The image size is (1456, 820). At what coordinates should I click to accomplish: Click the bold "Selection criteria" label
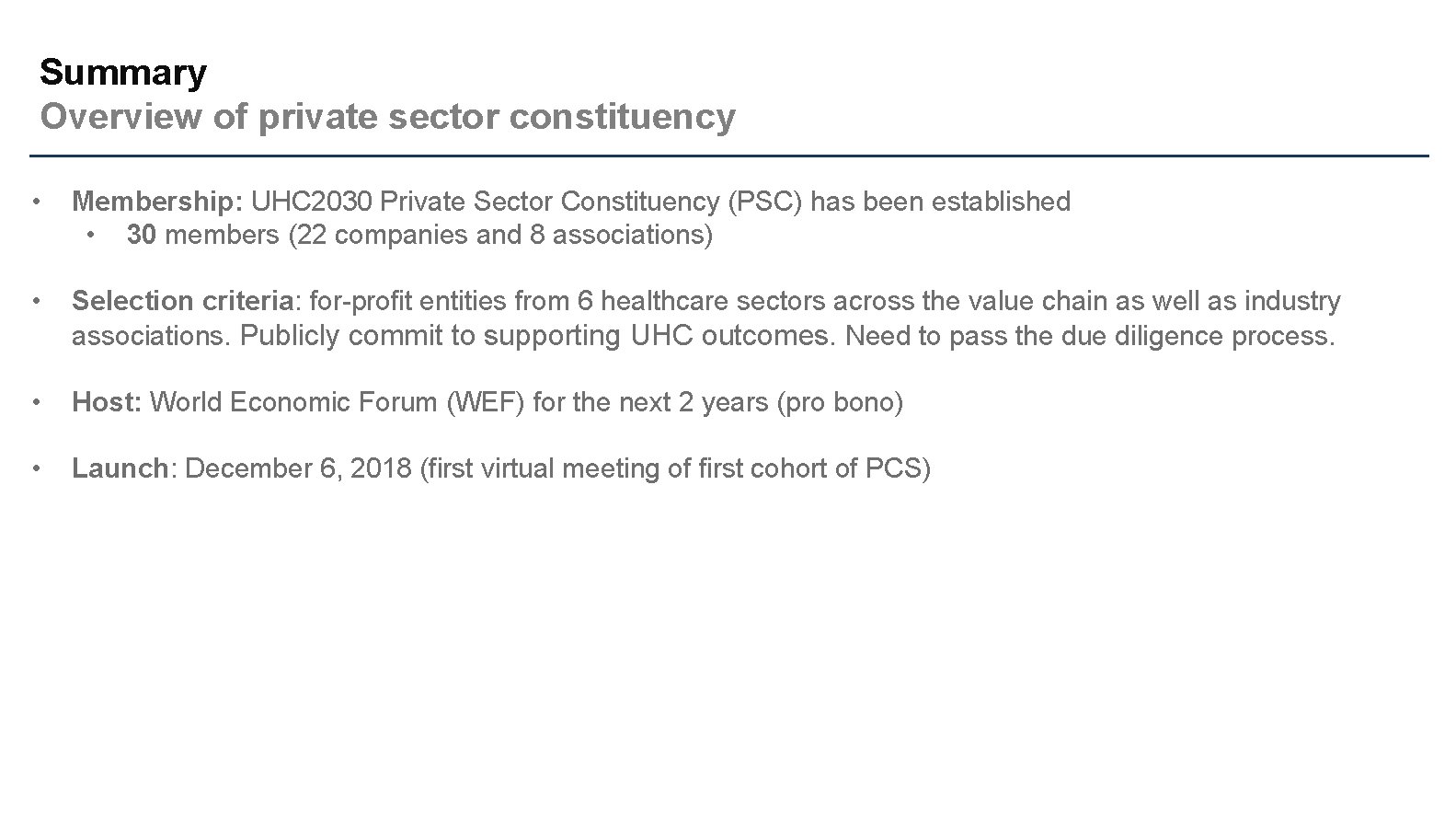183,301
